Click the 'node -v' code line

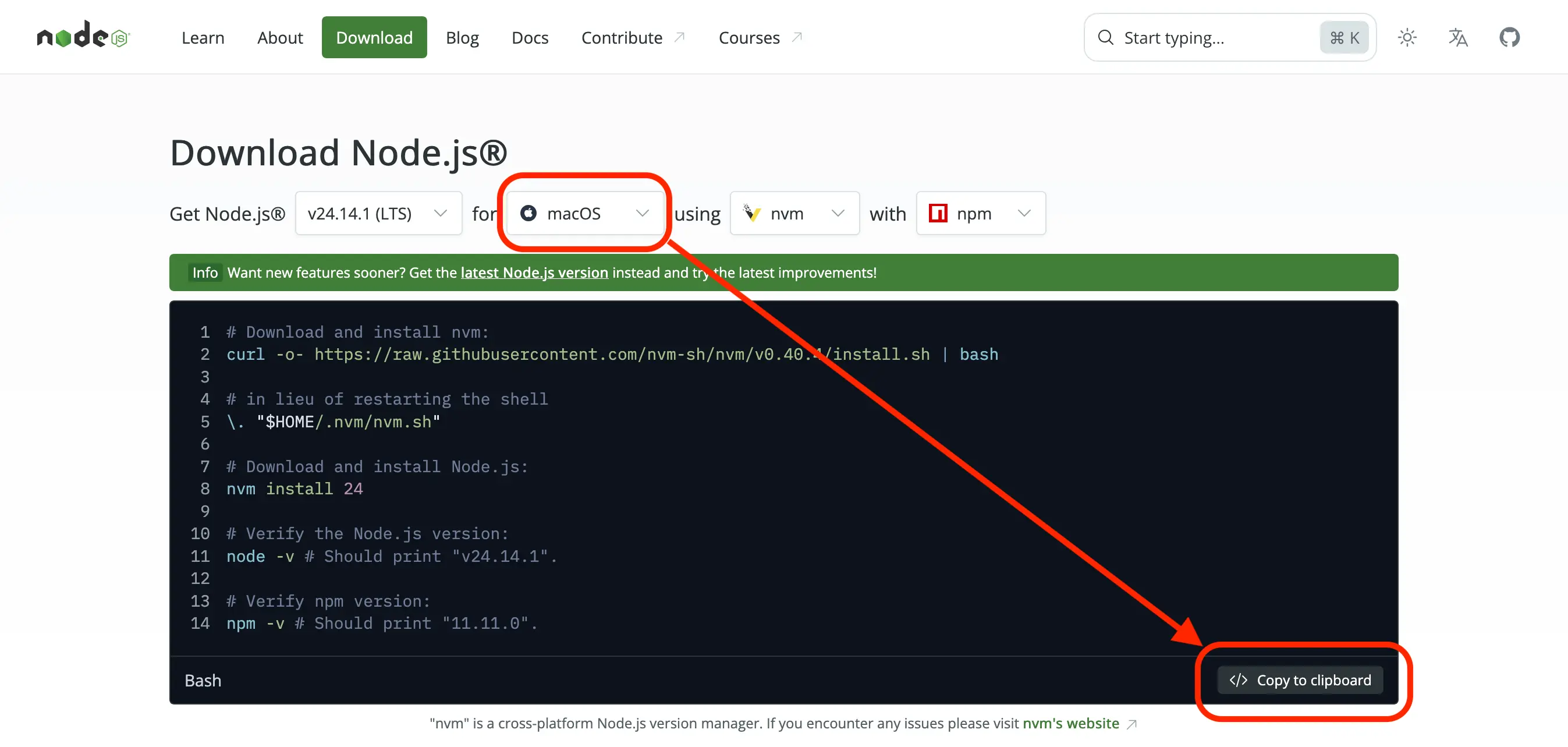pos(391,557)
